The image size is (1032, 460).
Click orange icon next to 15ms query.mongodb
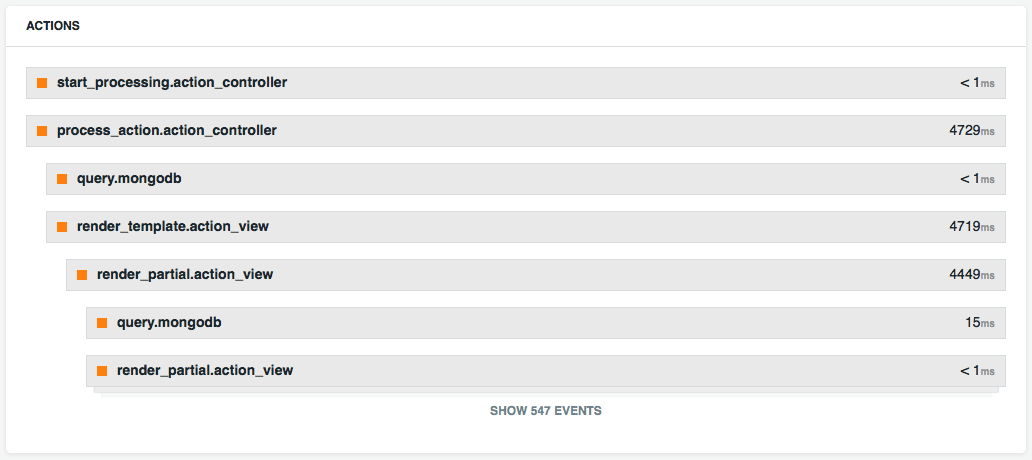pyautogui.click(x=102, y=323)
